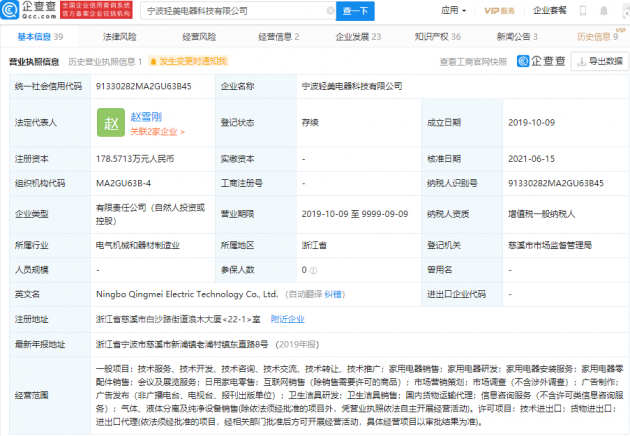Select business term 2019-10-09 至 9999-09-09
The image size is (630, 436).
click(355, 214)
